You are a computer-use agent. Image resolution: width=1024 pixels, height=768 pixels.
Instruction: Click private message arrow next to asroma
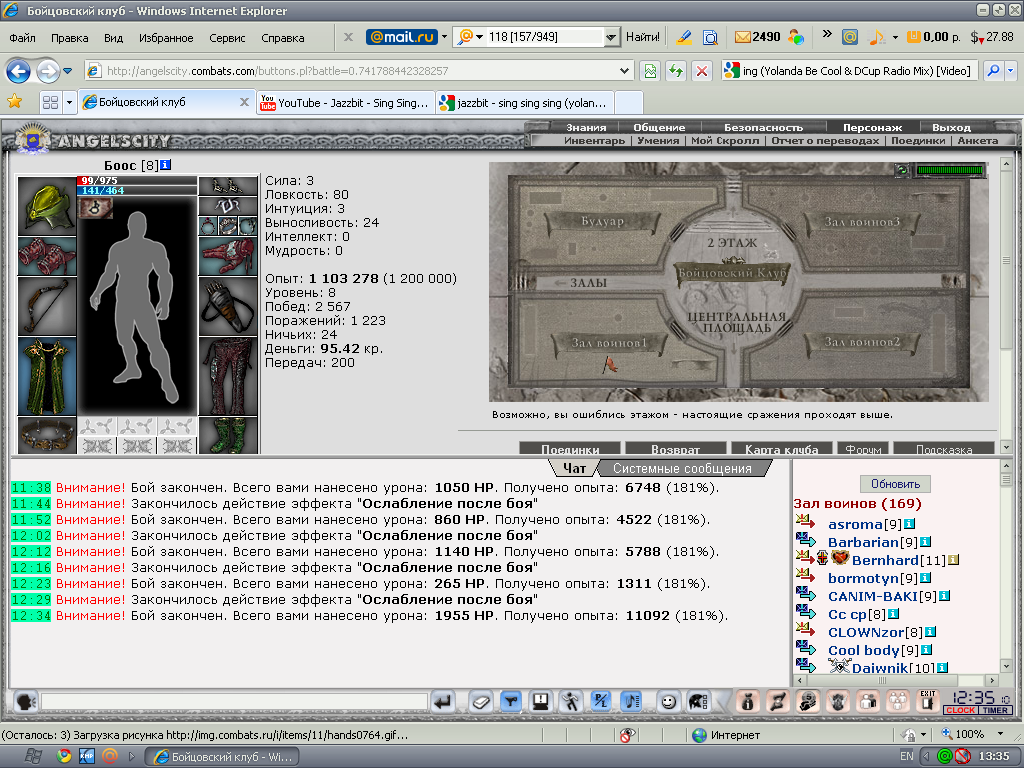tap(805, 522)
